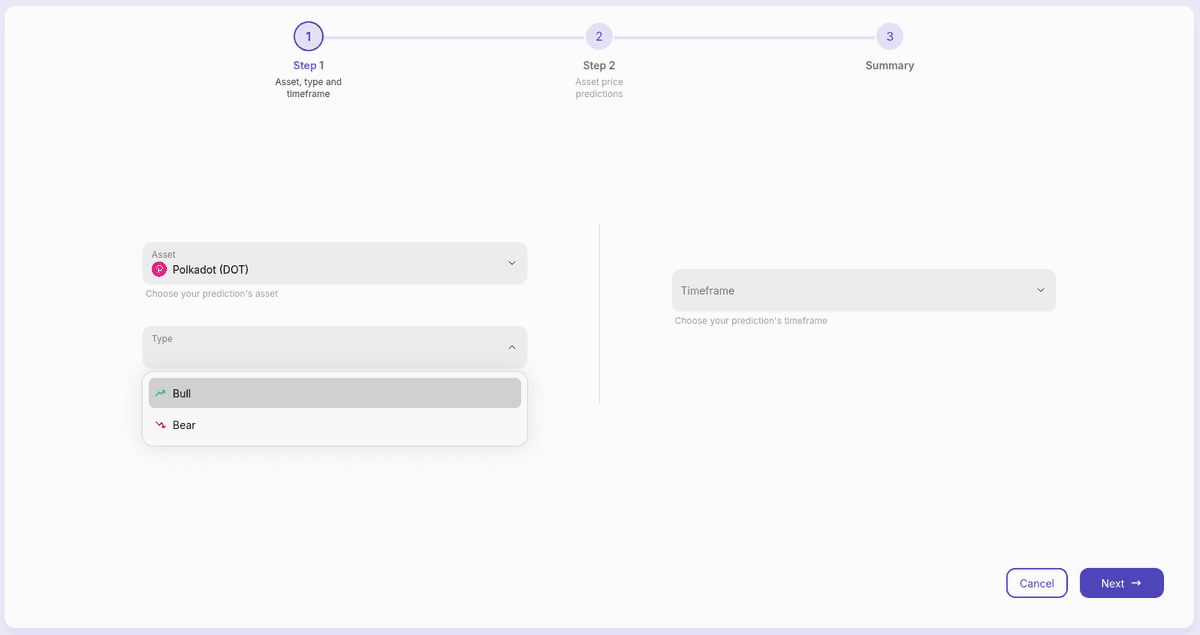Open the Timeframe dropdown
Image resolution: width=1200 pixels, height=635 pixels.
pyautogui.click(x=864, y=290)
